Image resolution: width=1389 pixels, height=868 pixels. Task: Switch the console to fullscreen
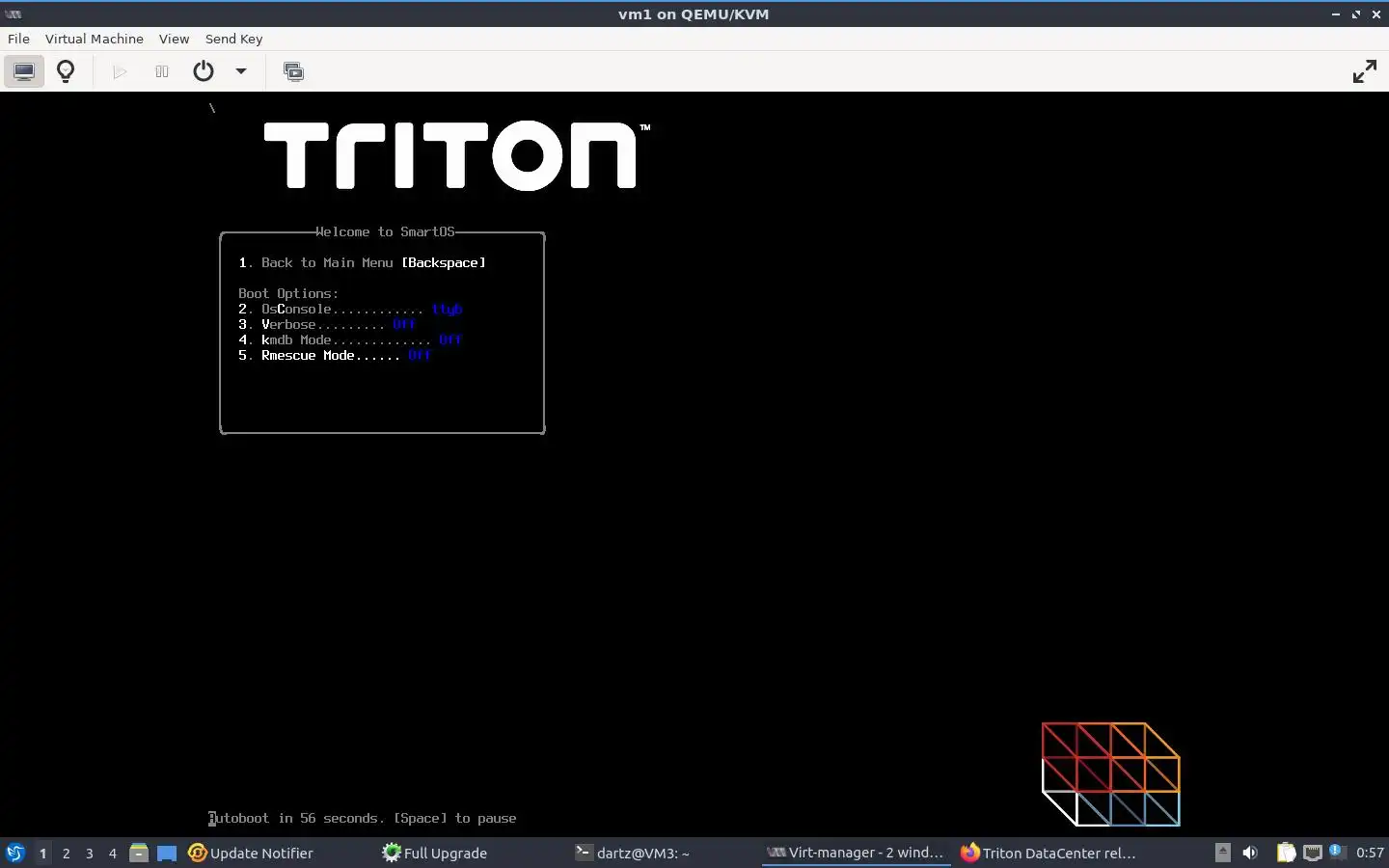[x=1364, y=71]
